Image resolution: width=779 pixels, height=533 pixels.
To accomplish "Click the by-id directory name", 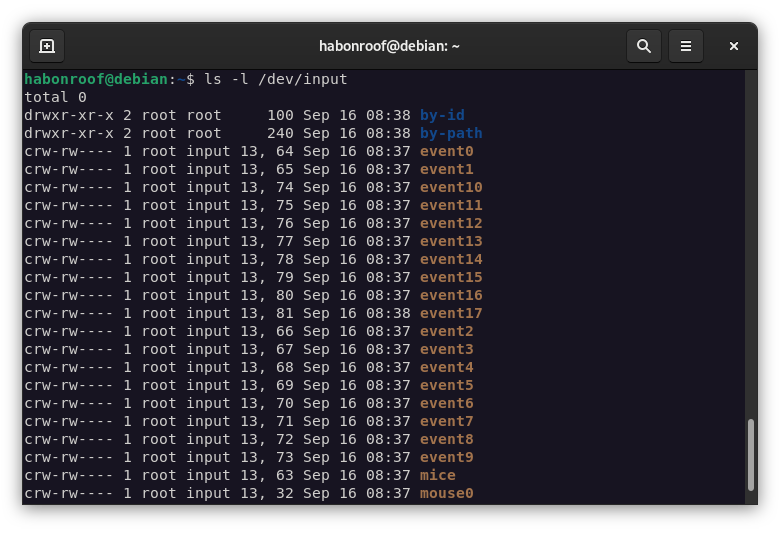I will 442,115.
